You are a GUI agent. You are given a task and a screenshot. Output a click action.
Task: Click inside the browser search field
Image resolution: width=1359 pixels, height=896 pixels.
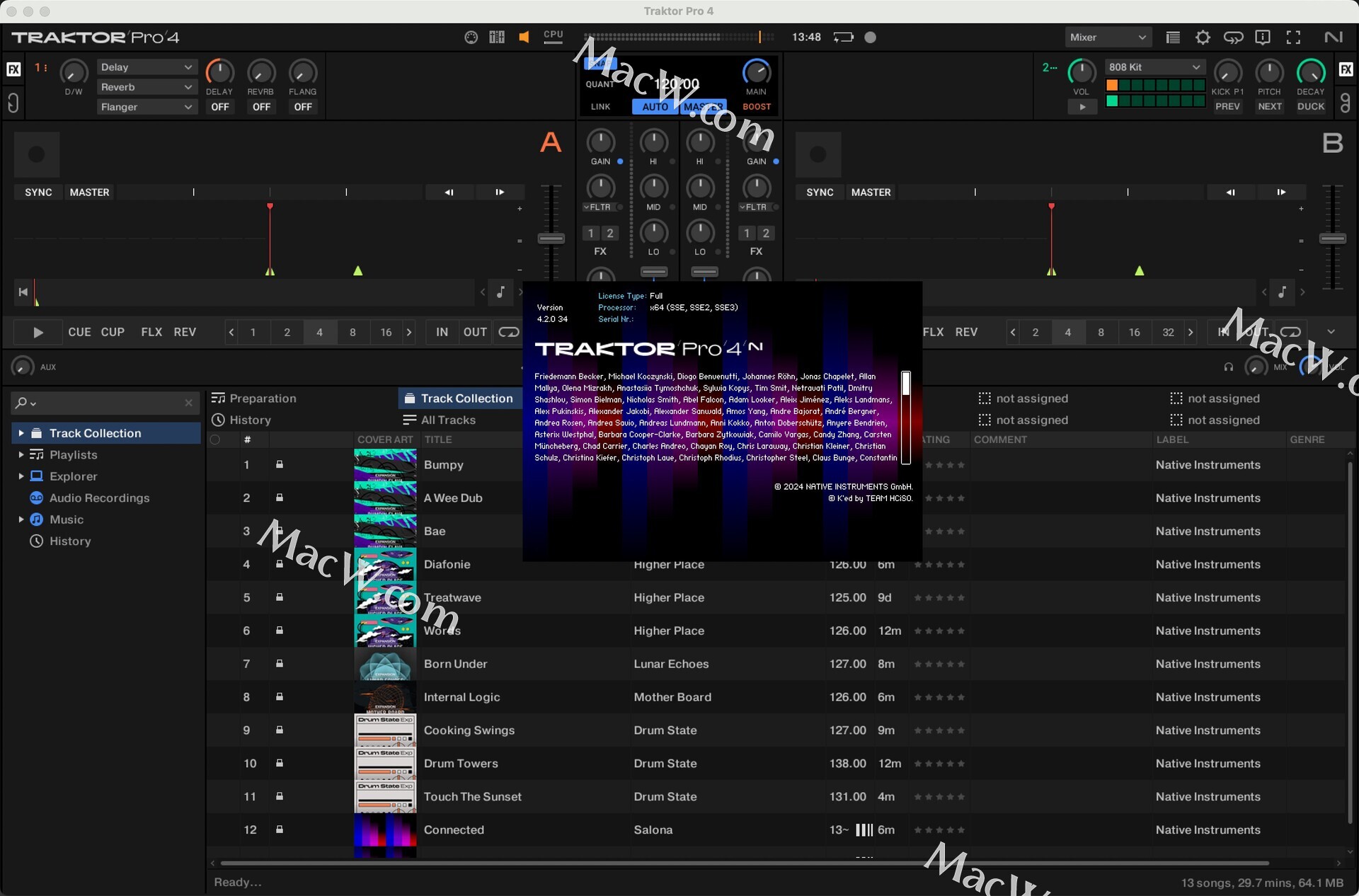(106, 403)
